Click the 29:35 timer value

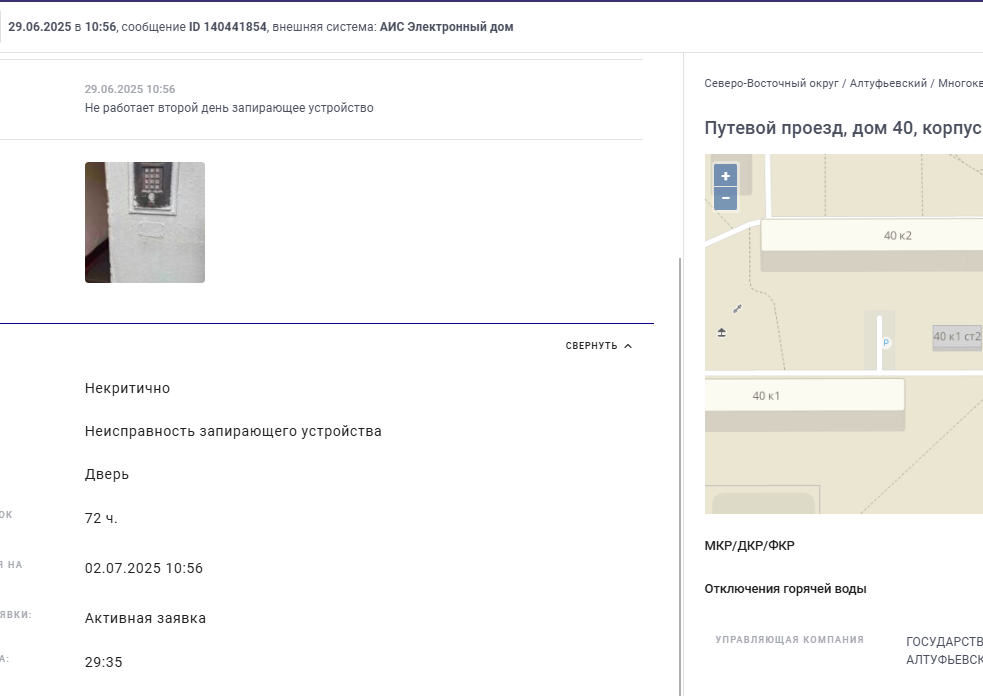tap(103, 662)
